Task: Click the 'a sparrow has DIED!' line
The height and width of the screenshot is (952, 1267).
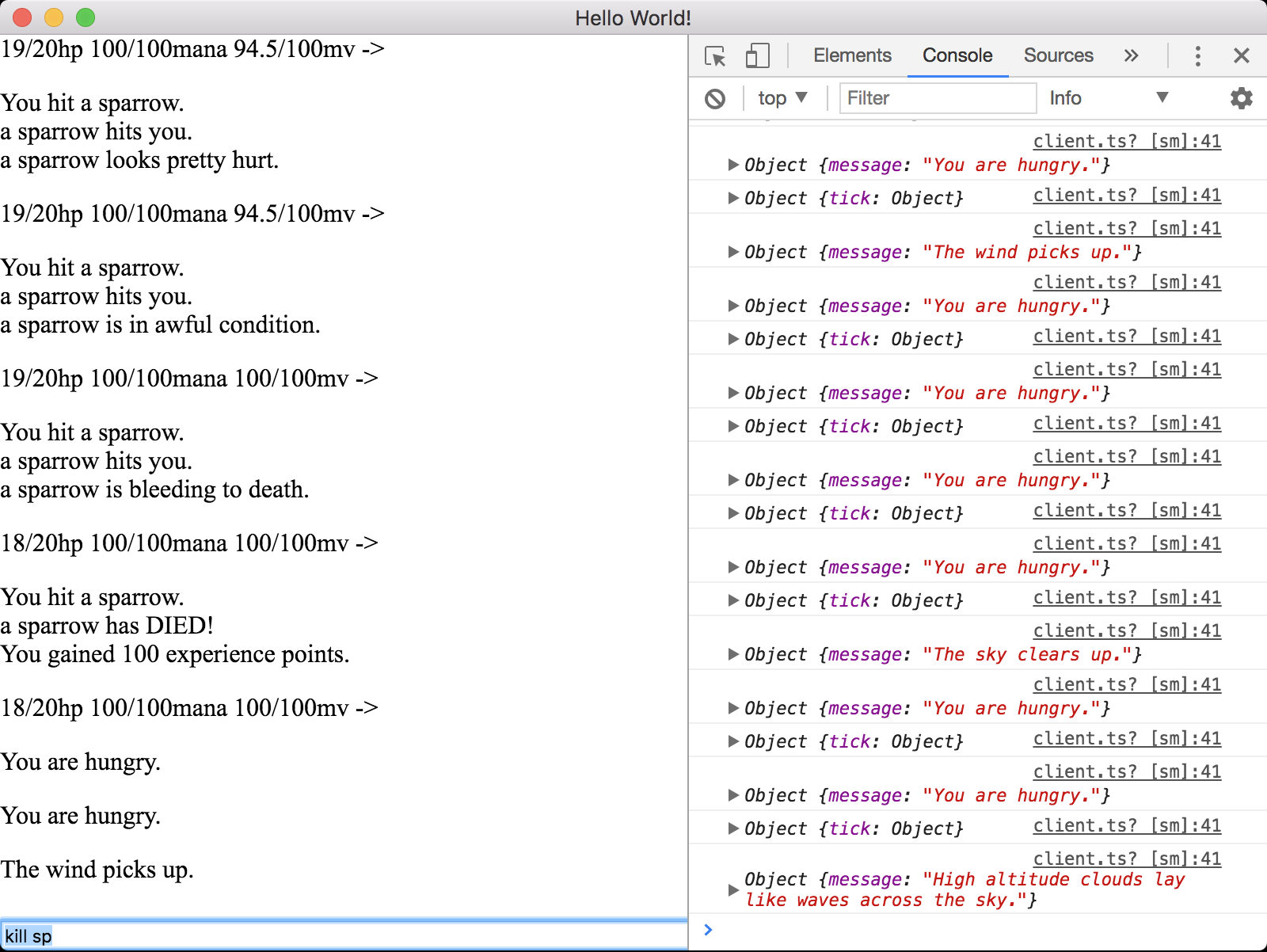Action: 107,626
